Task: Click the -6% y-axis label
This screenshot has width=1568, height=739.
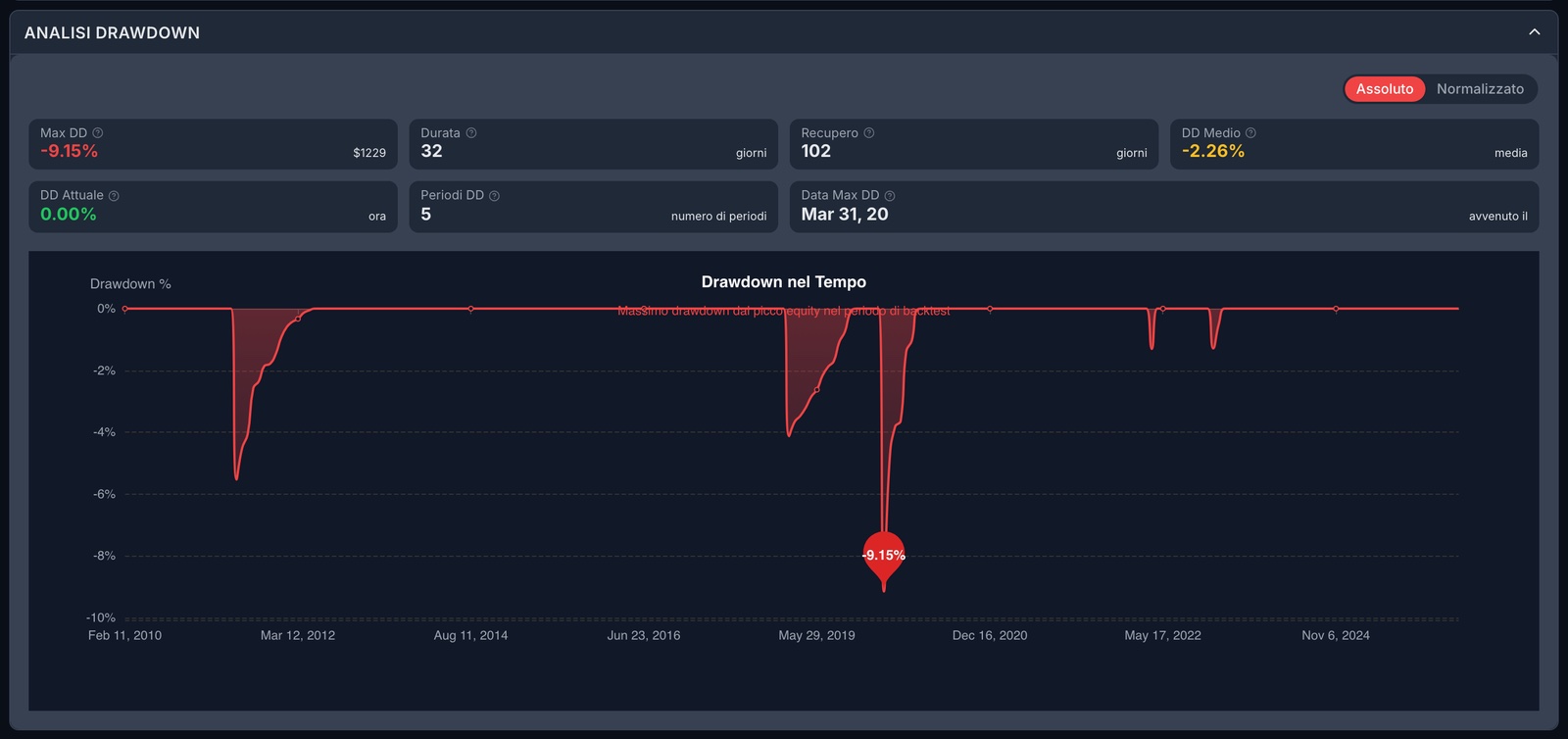Action: click(x=104, y=494)
